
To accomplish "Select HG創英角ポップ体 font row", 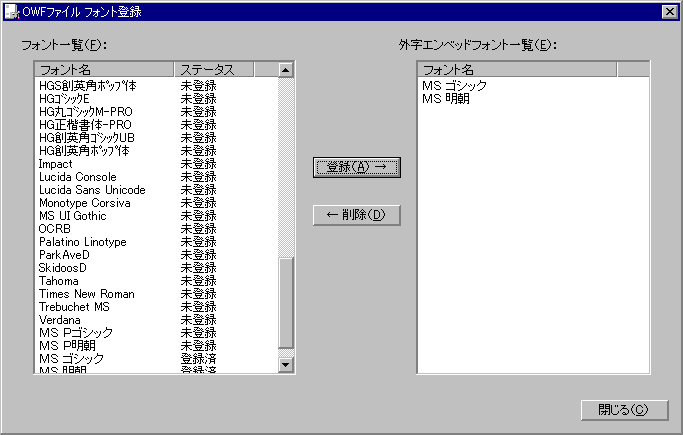I will [84, 151].
